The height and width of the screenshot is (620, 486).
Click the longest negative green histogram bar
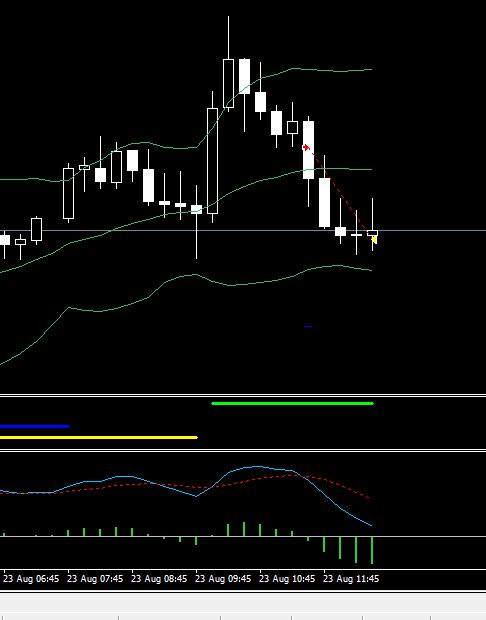(372, 550)
